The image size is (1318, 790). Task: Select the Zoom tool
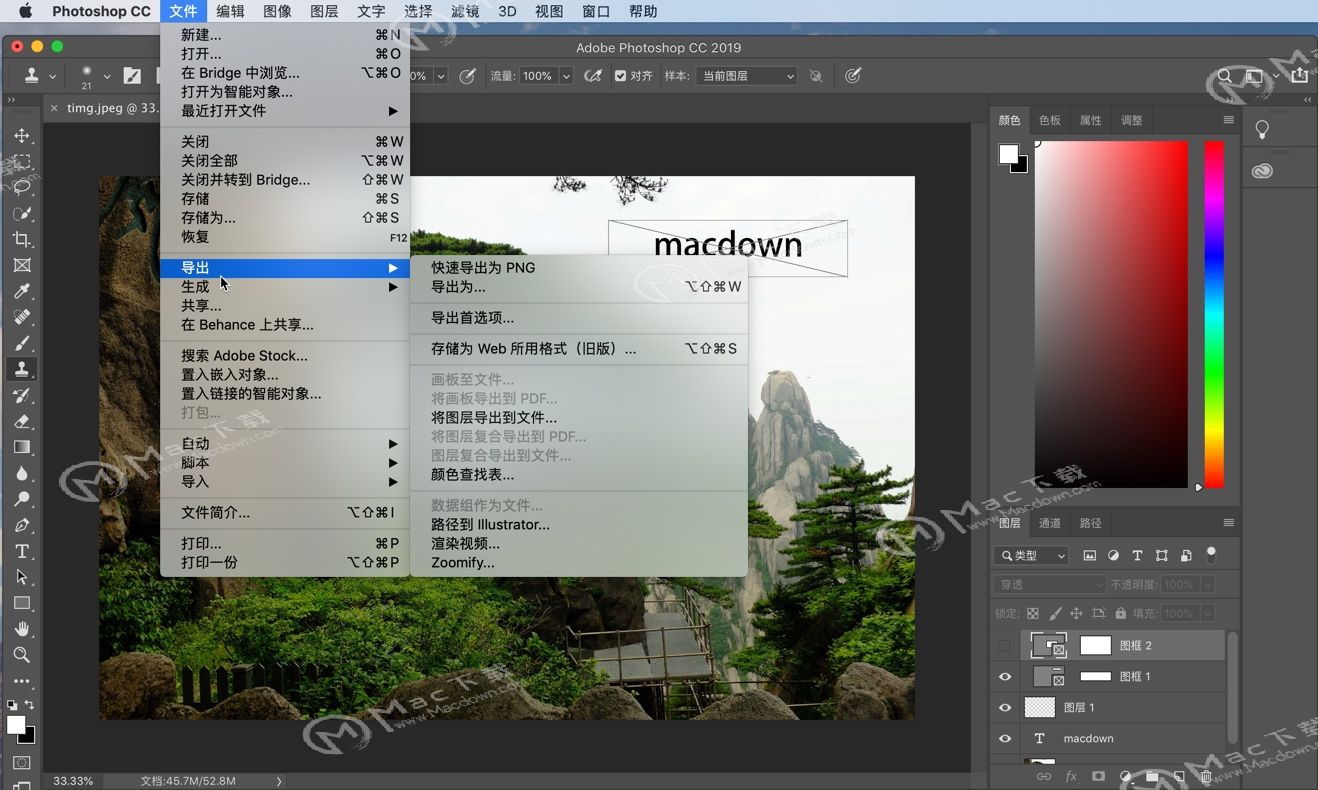point(22,655)
